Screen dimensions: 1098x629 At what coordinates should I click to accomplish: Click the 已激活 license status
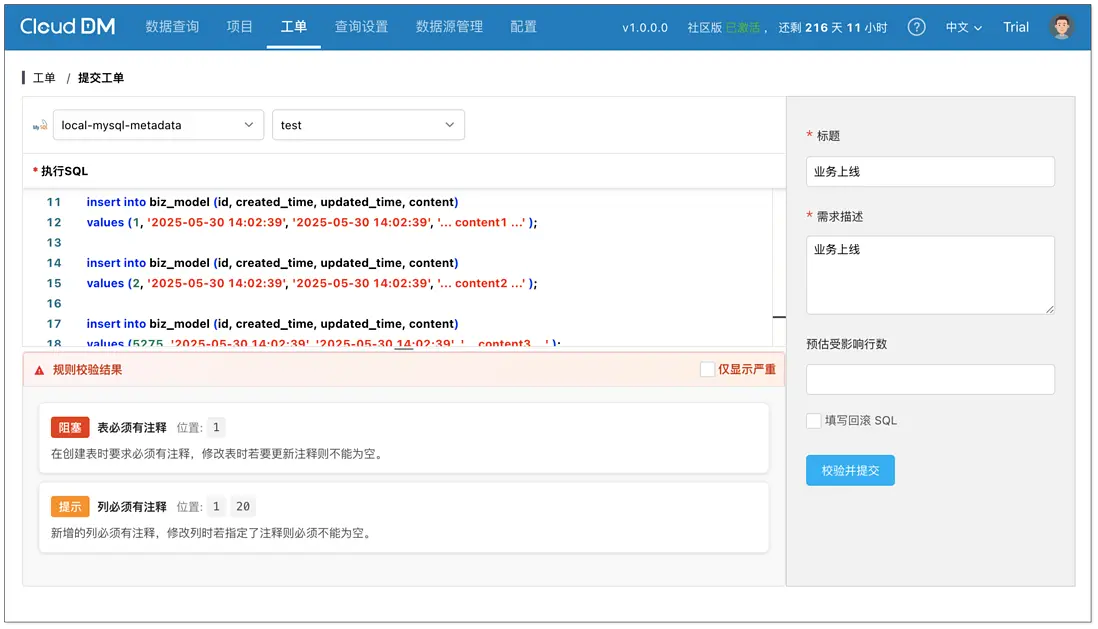[742, 27]
